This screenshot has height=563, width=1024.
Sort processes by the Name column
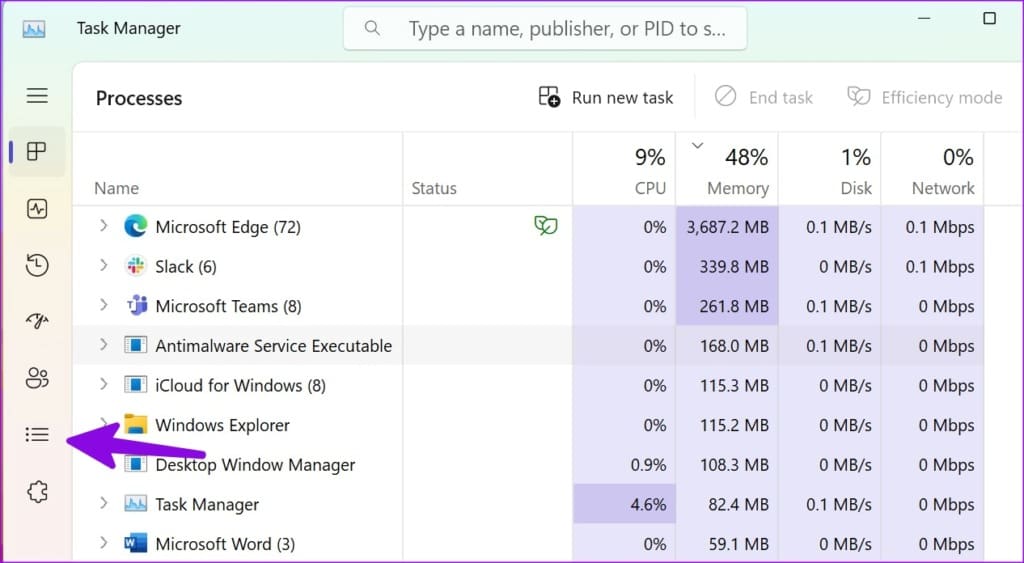[116, 188]
